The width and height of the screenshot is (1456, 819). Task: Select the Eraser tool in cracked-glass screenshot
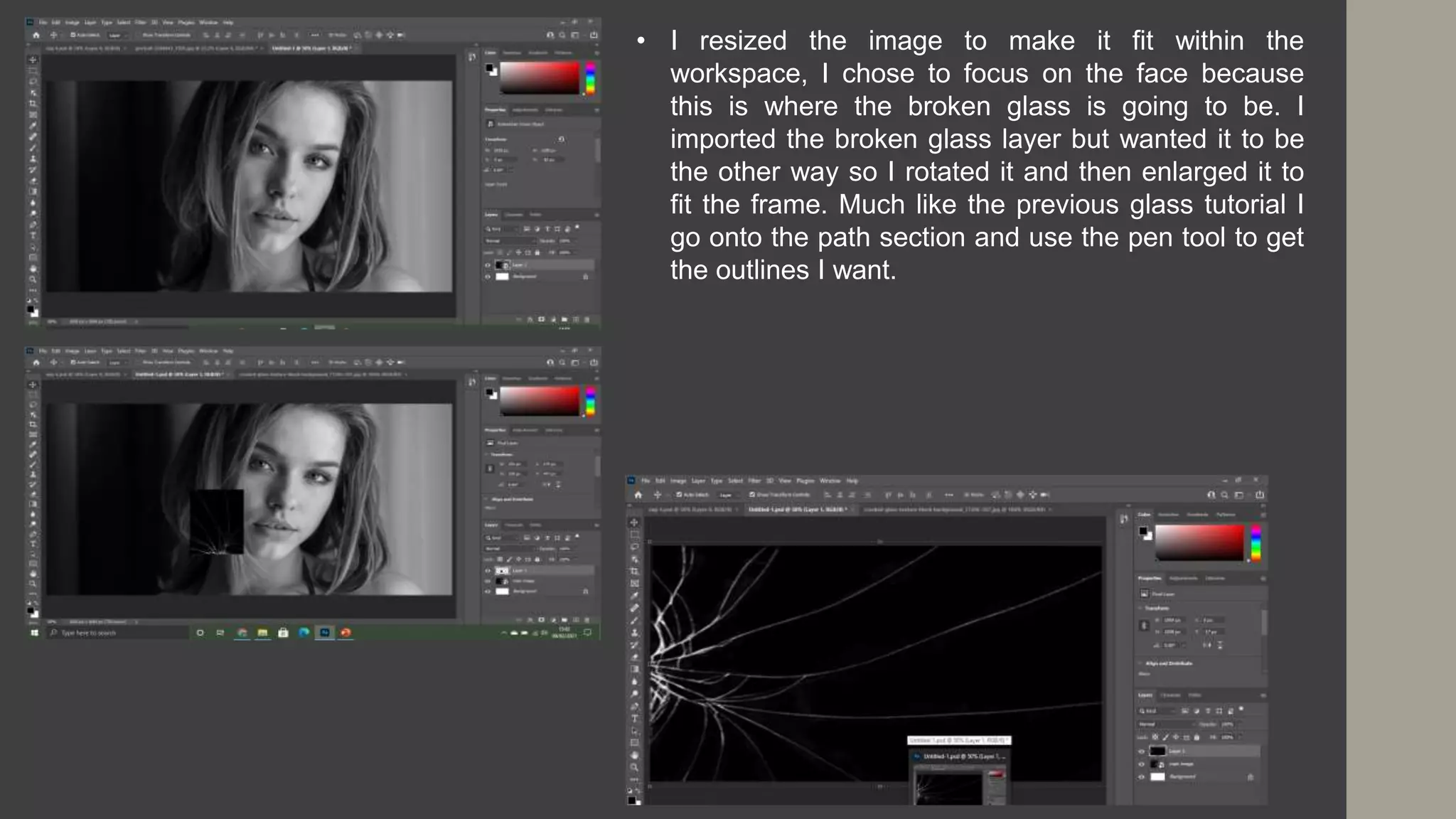point(634,657)
